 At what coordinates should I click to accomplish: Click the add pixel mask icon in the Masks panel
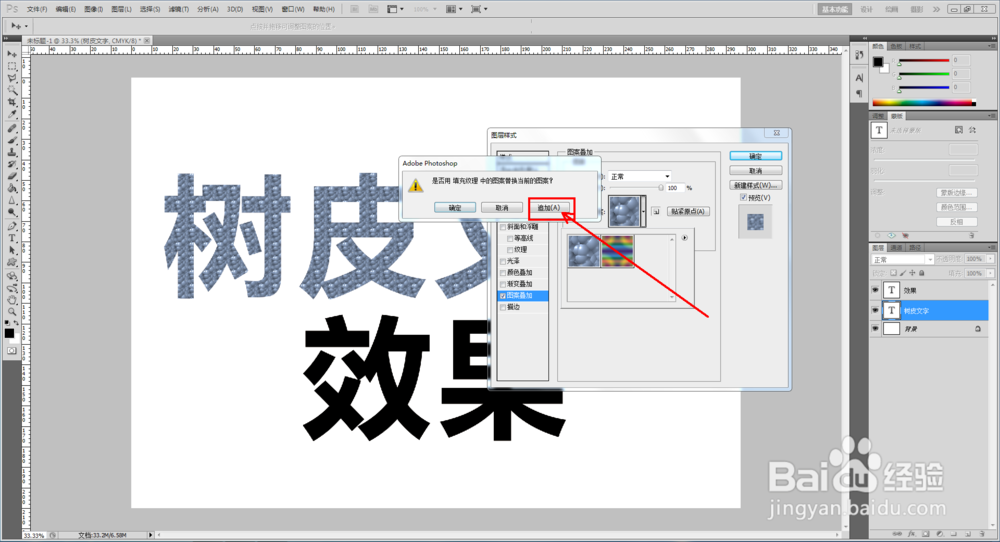coord(959,130)
